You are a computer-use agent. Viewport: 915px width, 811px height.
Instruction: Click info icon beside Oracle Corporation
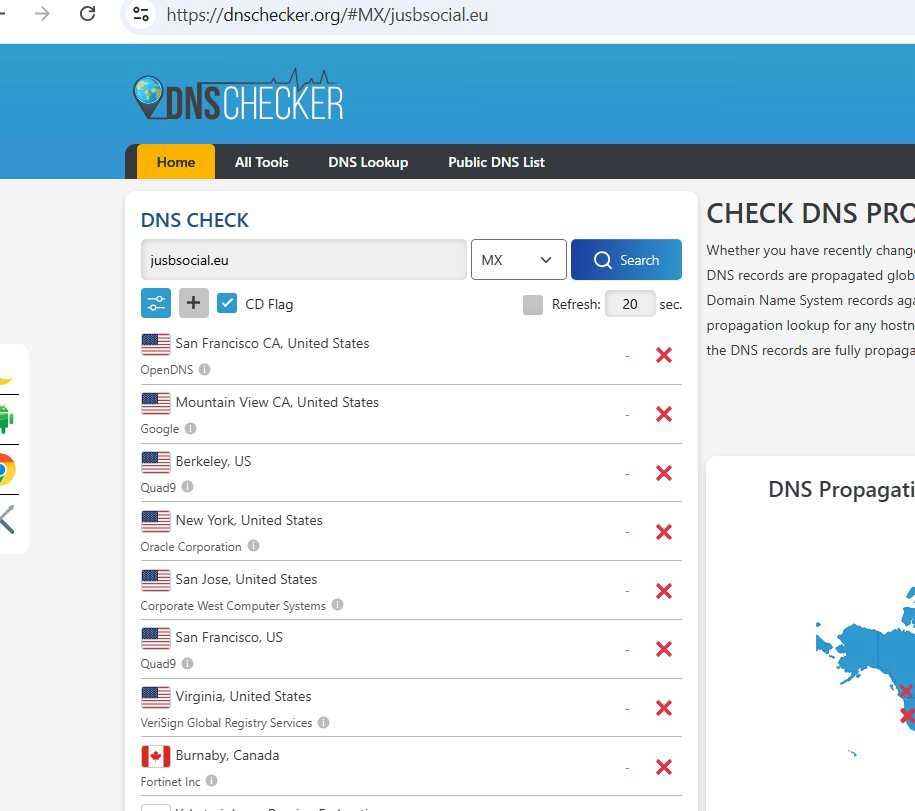click(253, 546)
